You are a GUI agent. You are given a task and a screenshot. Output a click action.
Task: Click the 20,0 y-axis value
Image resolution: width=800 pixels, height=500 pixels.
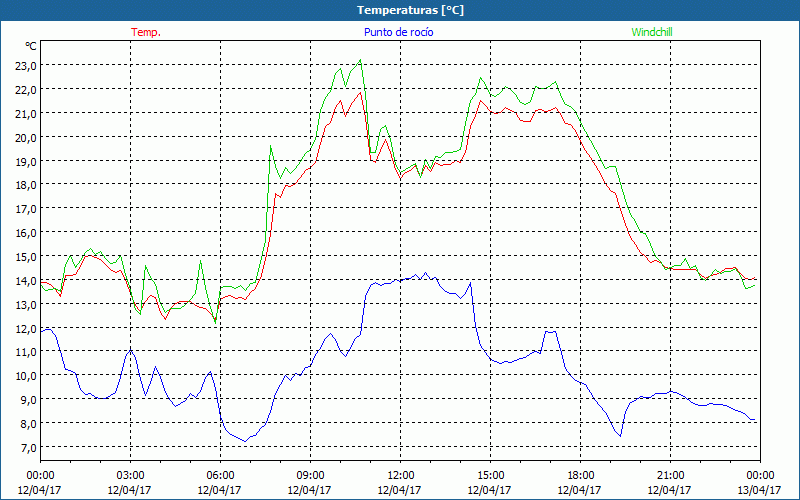(x=26, y=137)
